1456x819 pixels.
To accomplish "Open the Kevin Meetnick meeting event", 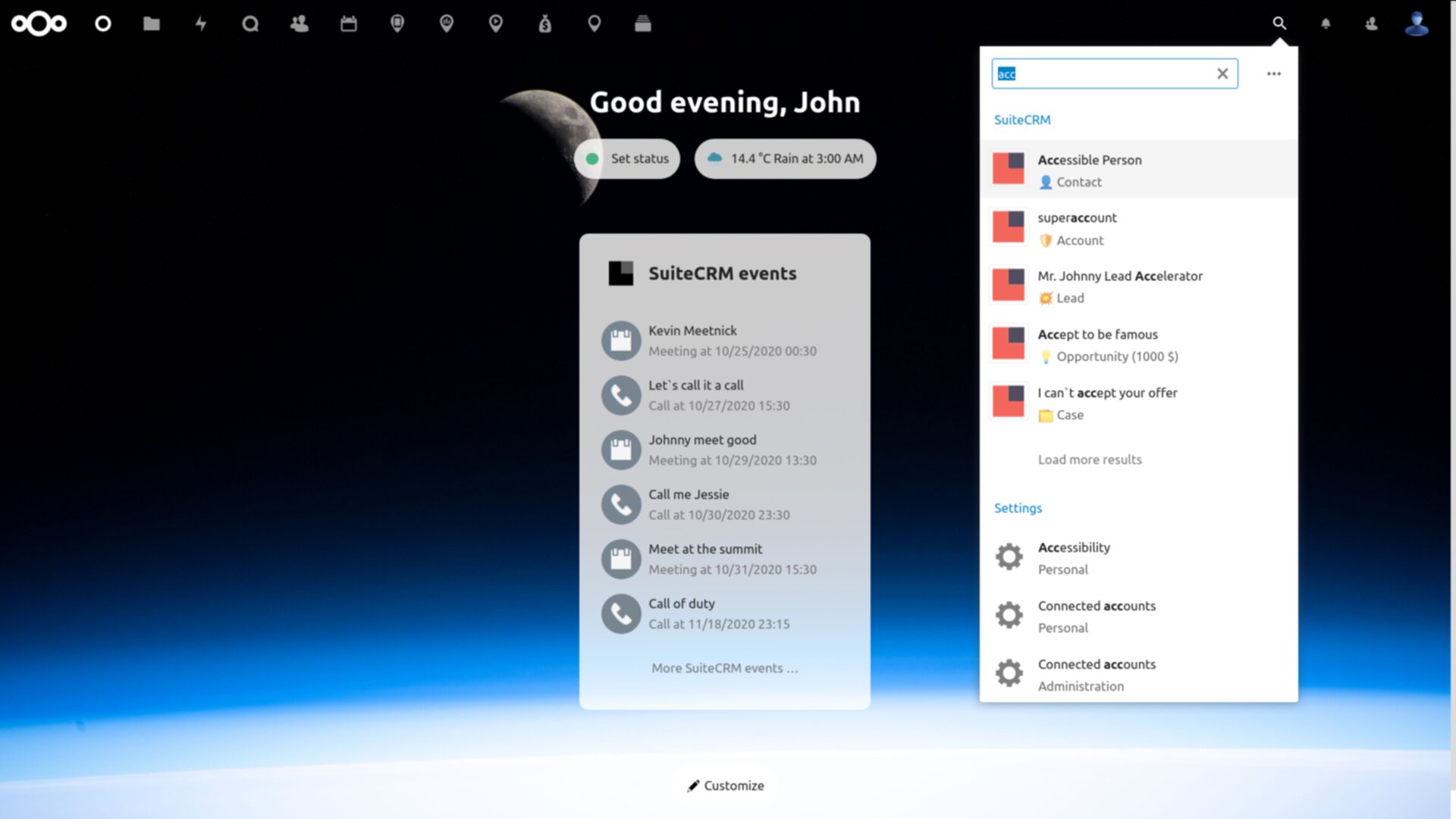I will (x=725, y=340).
